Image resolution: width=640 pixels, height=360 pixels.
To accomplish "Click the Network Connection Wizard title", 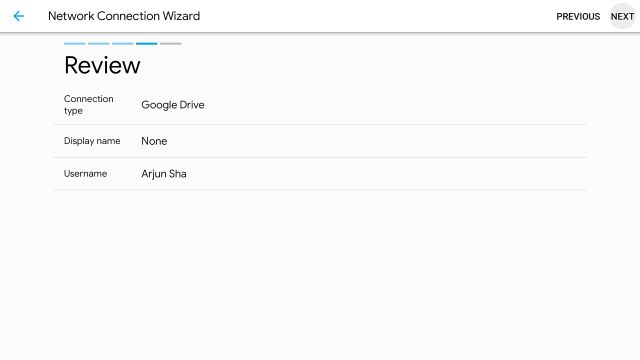I will (x=124, y=16).
